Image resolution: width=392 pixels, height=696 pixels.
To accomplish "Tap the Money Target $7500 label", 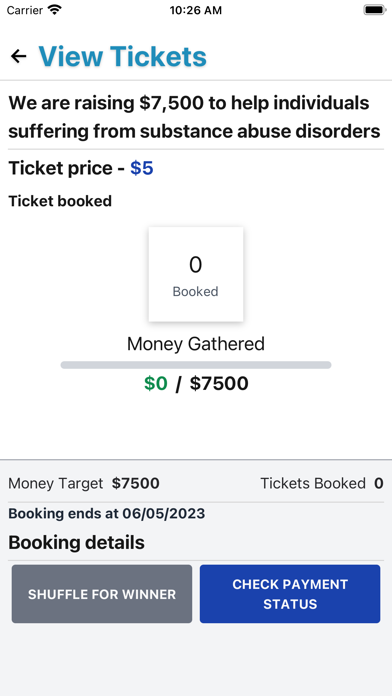I will point(84,483).
